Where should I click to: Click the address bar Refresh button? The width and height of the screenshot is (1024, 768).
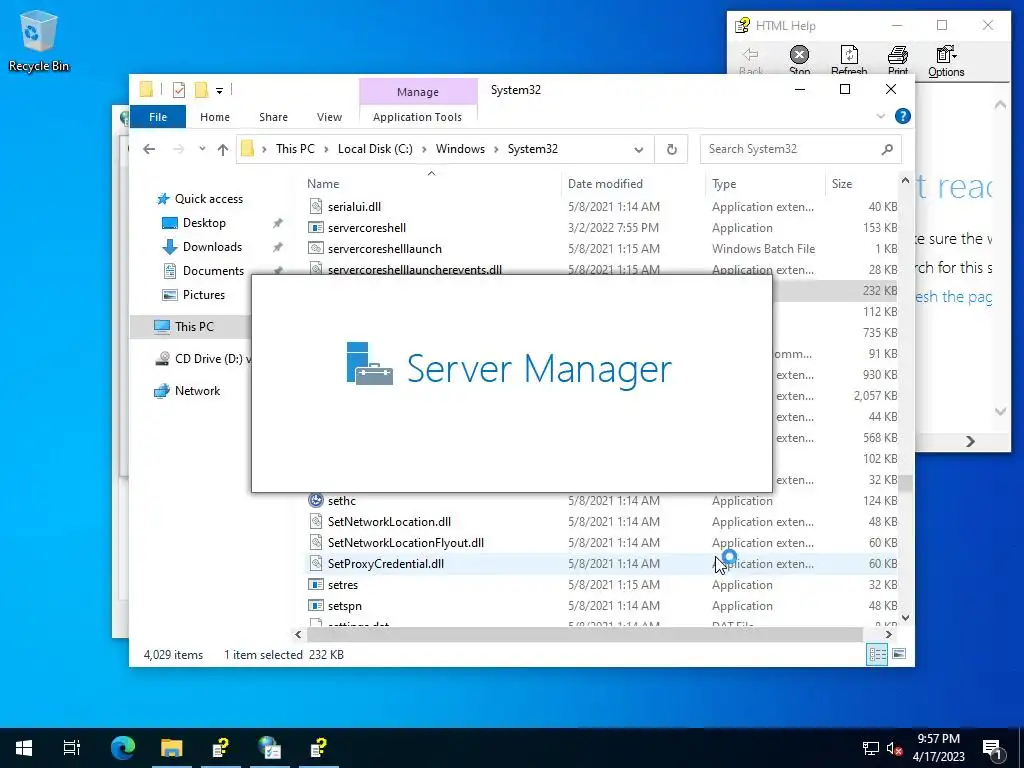coord(671,150)
